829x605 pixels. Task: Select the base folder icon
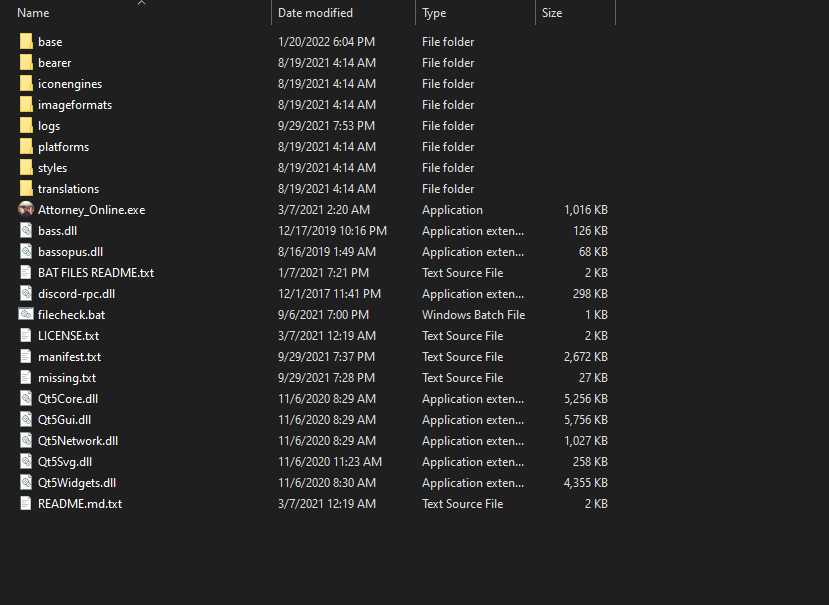tap(26, 42)
